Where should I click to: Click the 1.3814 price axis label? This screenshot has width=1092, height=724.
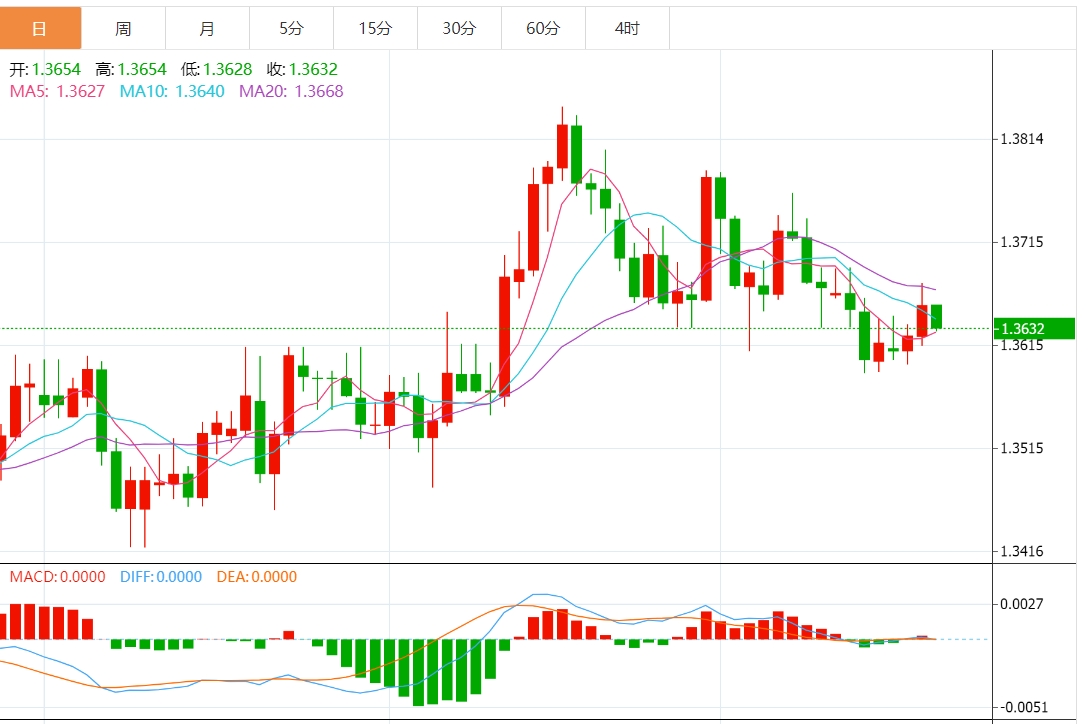click(1022, 139)
